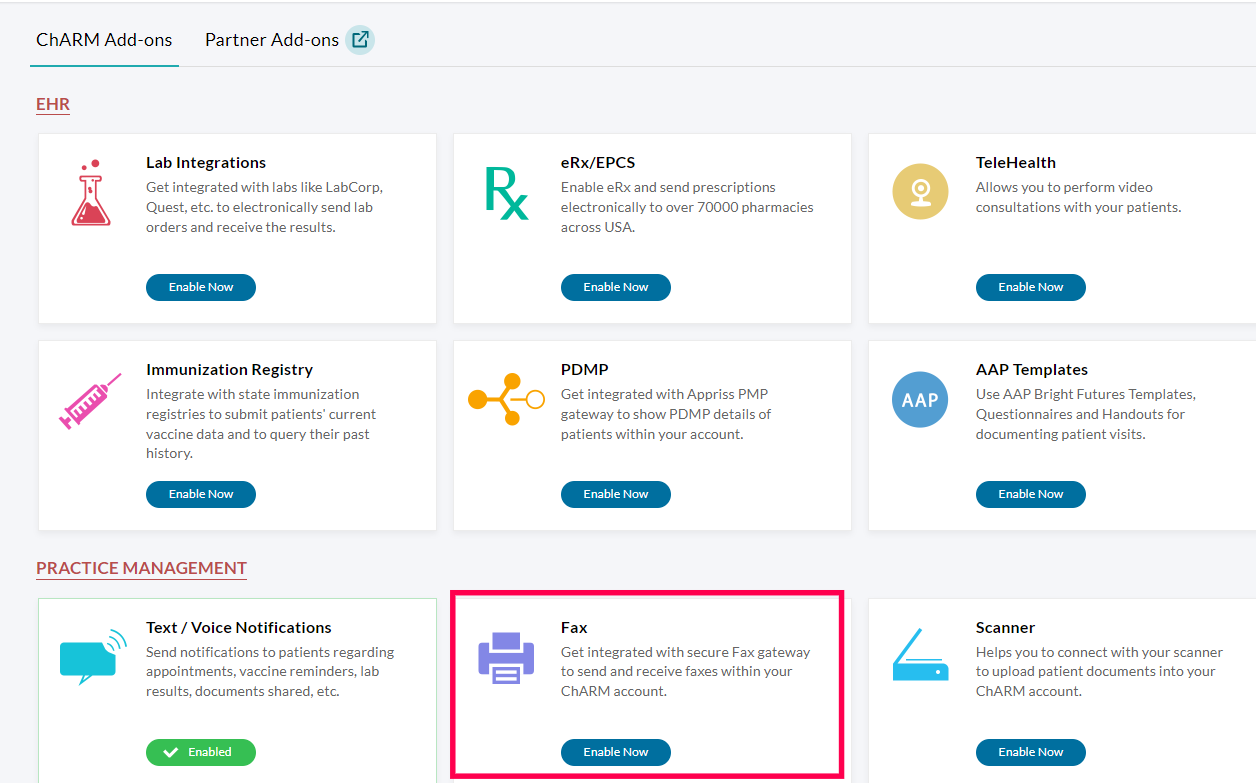Screen dimensions: 1256x783
Task: Click the PDMP network nodes icon
Action: pos(506,400)
